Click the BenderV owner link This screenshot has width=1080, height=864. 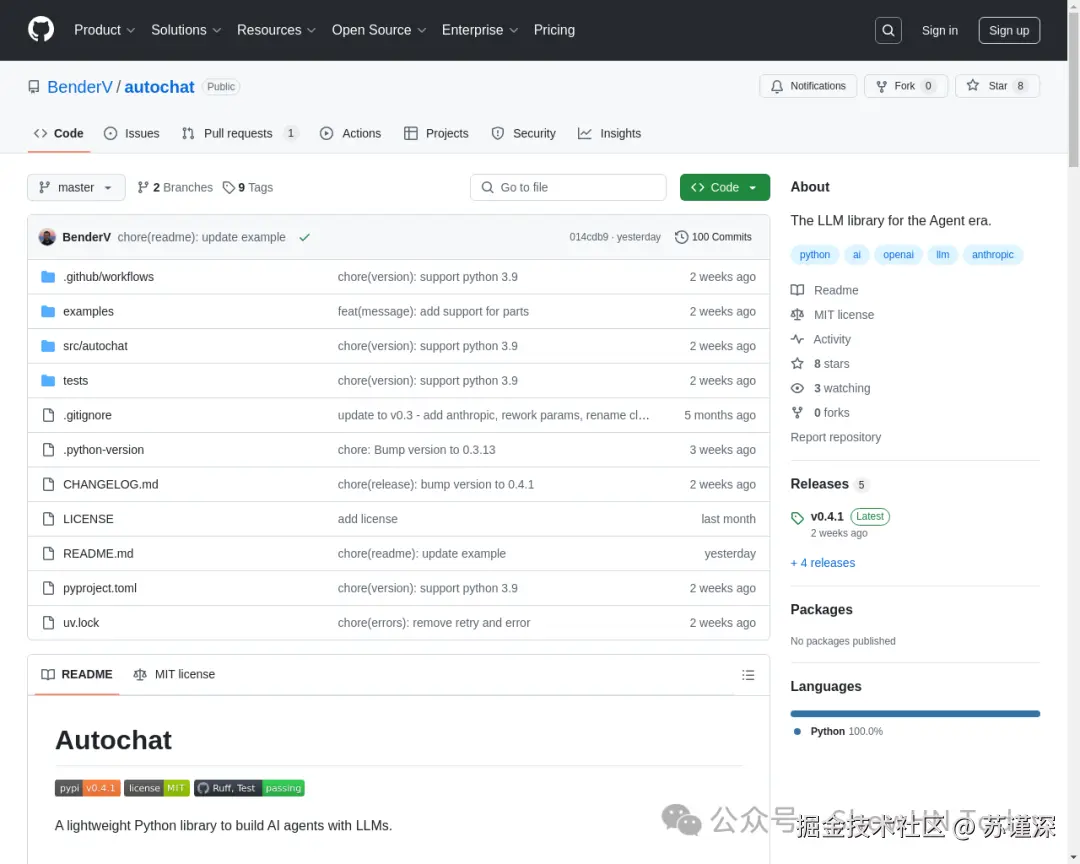tap(80, 87)
